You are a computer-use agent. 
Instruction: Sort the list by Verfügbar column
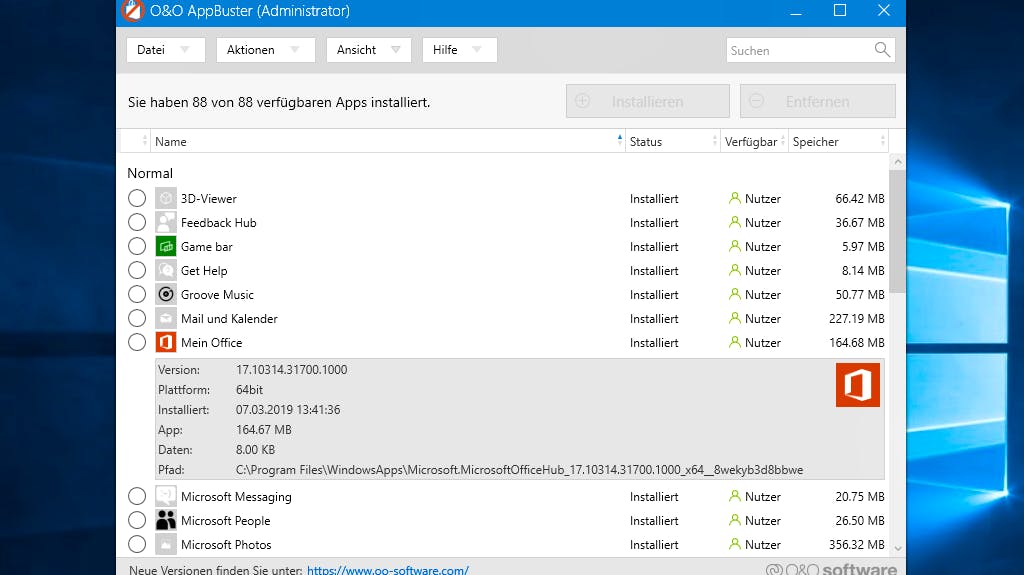point(754,141)
